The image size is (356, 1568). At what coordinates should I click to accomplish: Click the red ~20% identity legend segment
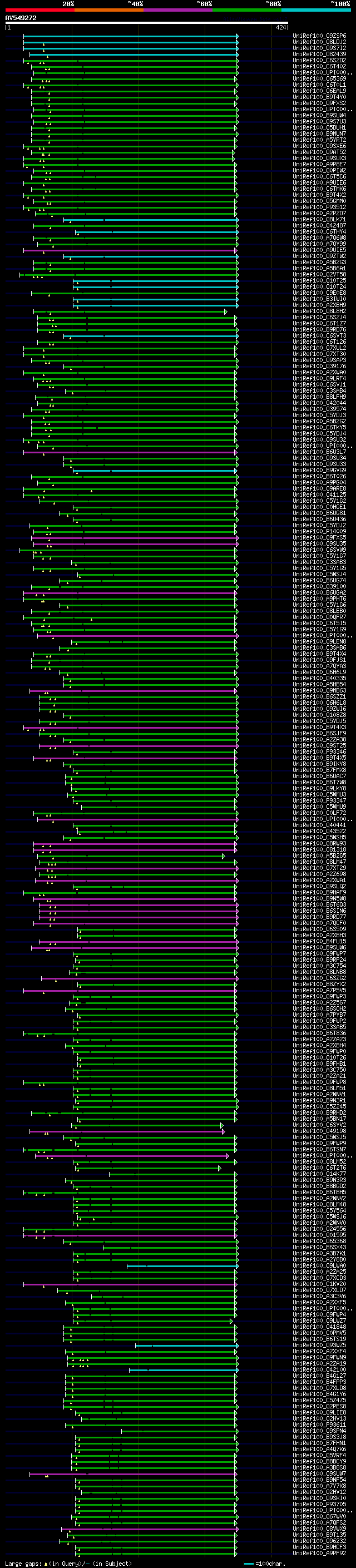point(39,10)
